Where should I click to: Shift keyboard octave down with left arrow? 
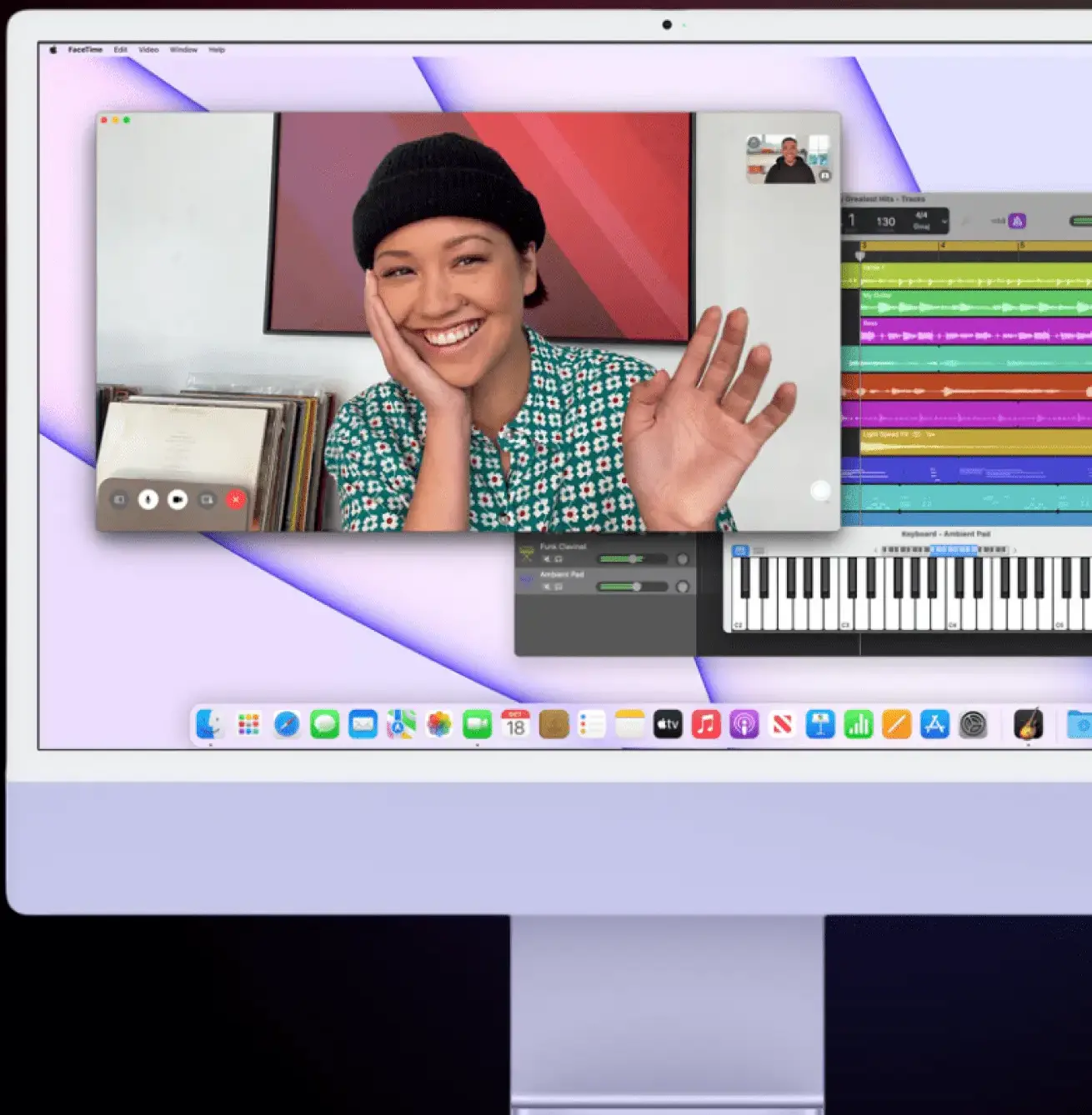pos(877,550)
